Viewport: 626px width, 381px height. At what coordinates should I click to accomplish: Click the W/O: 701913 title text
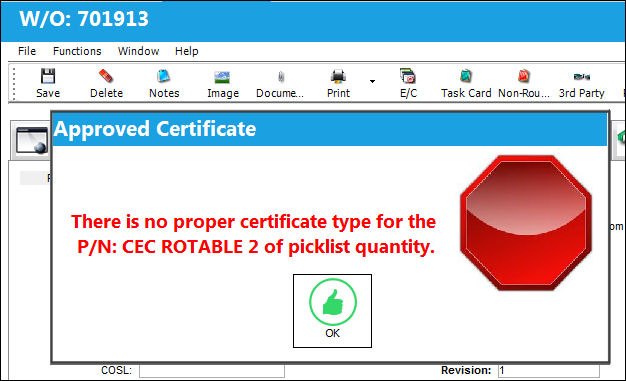[x=84, y=19]
